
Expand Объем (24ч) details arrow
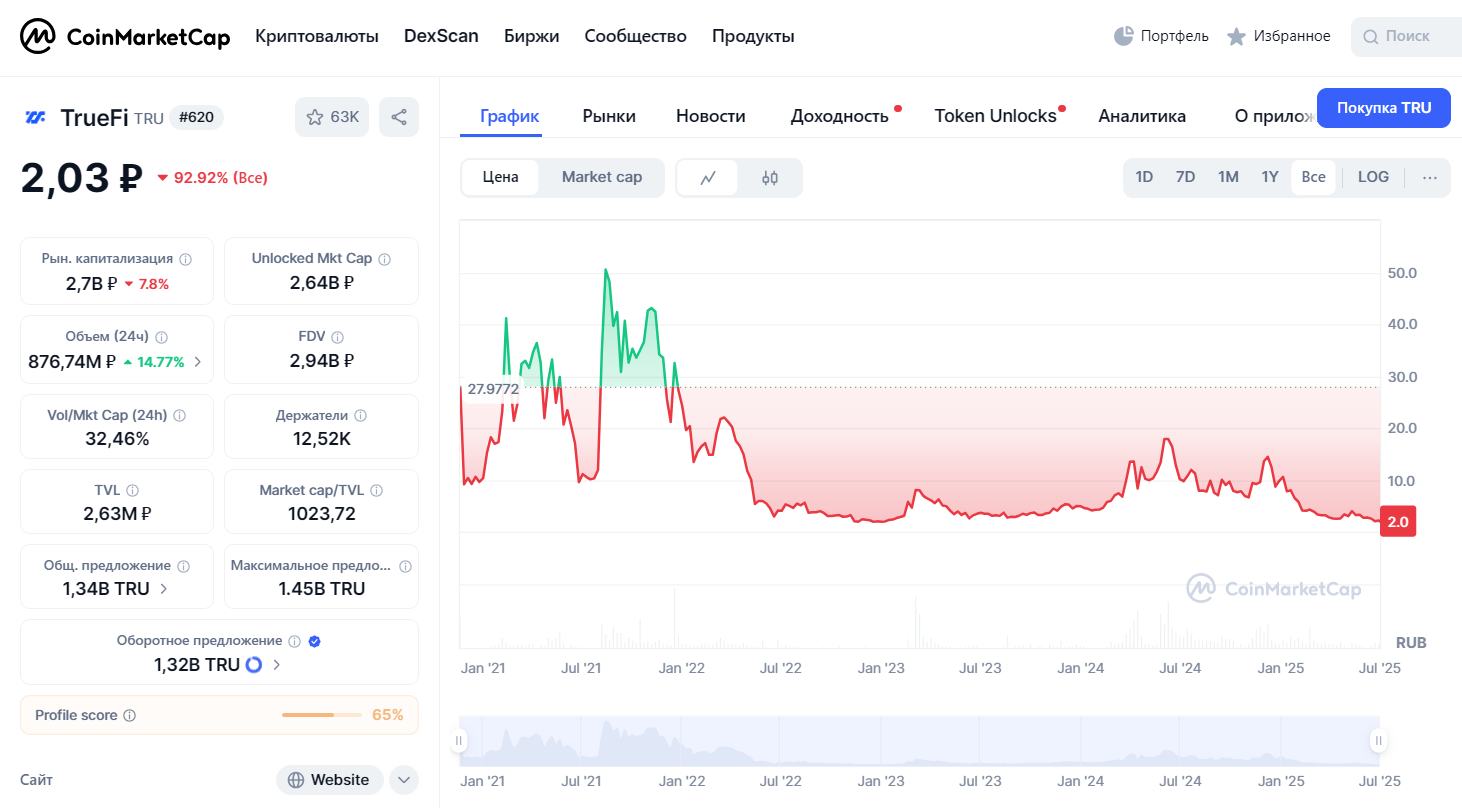[197, 362]
